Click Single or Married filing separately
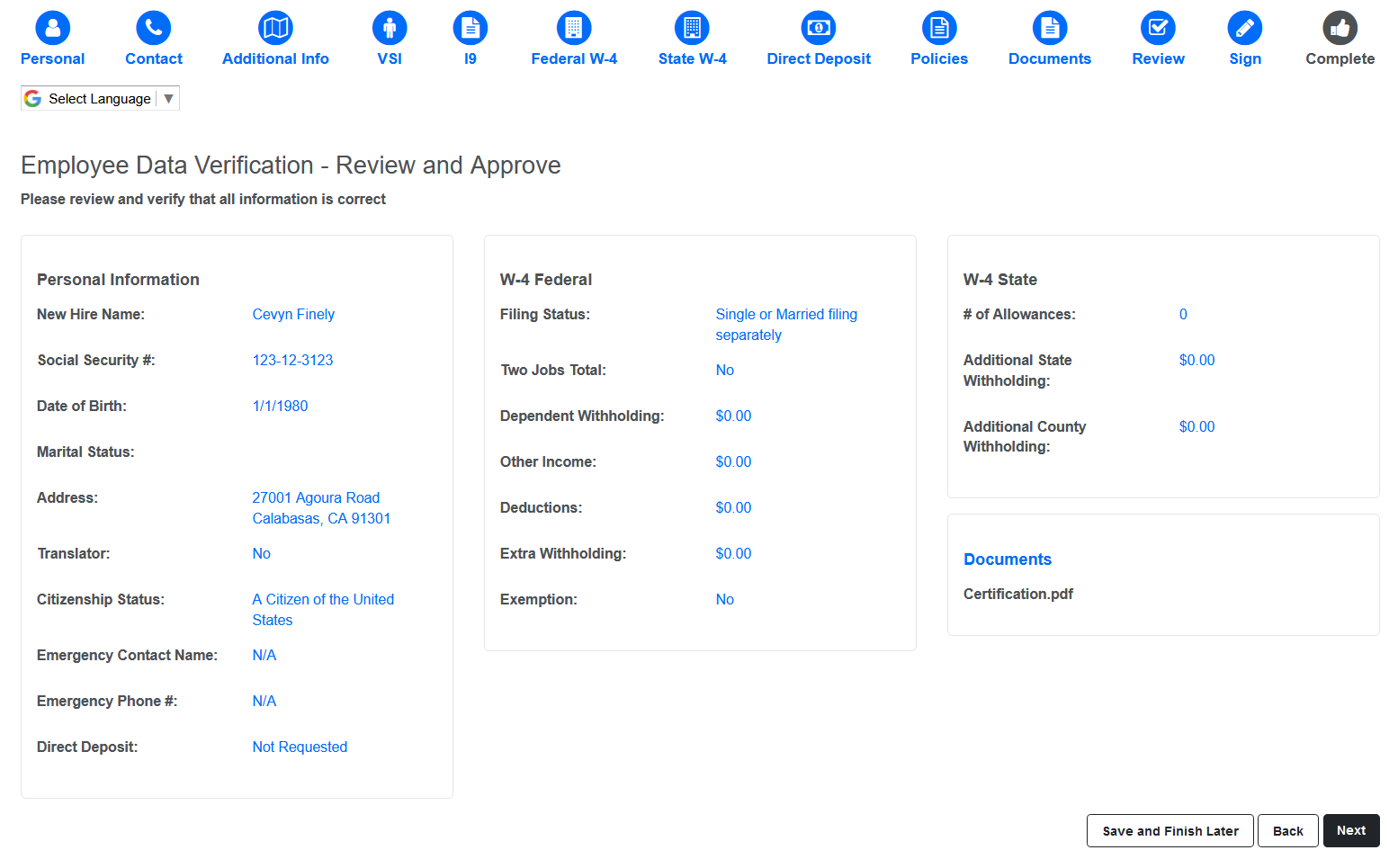 (x=786, y=325)
